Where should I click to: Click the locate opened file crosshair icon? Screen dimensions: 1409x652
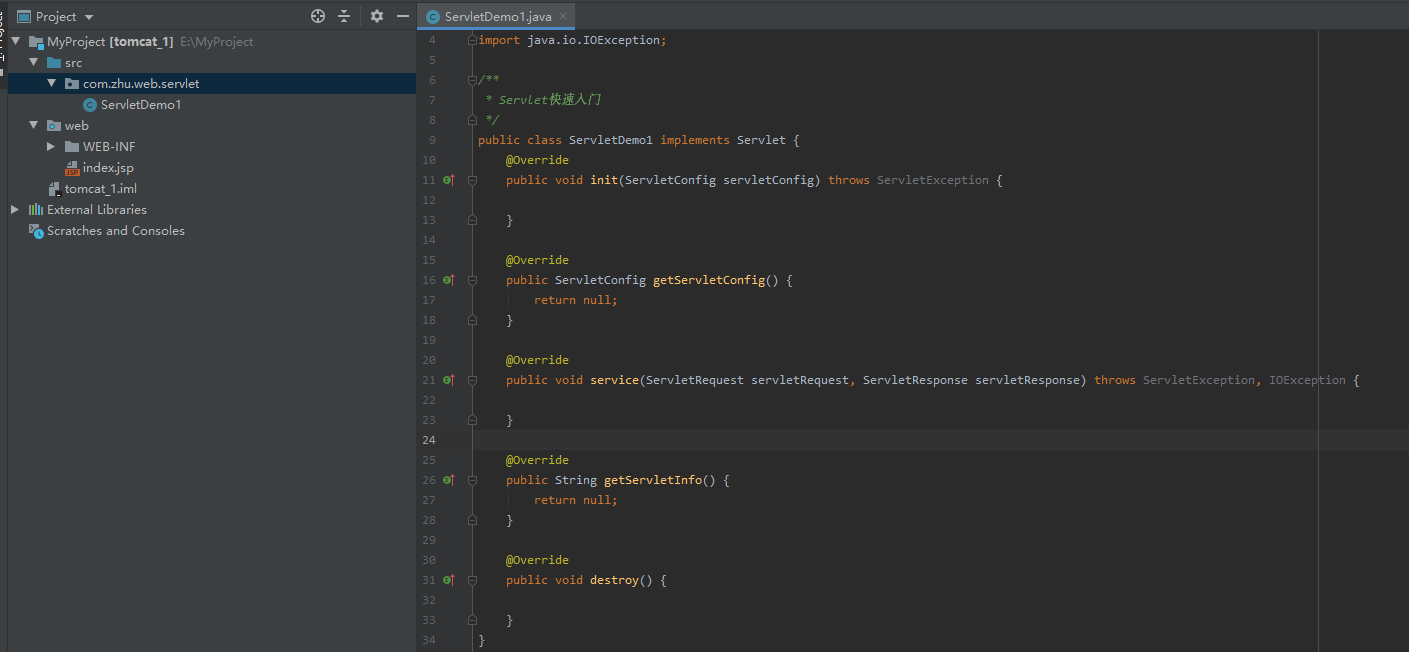point(318,16)
